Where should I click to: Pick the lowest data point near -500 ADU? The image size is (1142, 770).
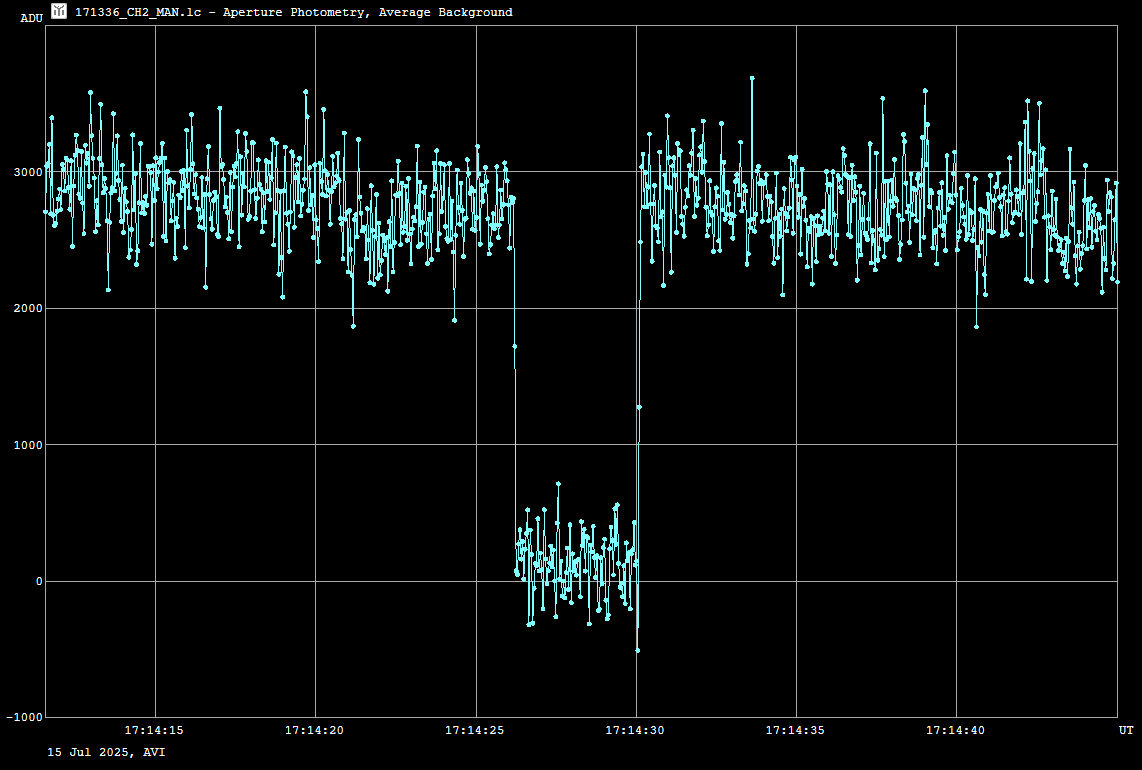pos(637,650)
